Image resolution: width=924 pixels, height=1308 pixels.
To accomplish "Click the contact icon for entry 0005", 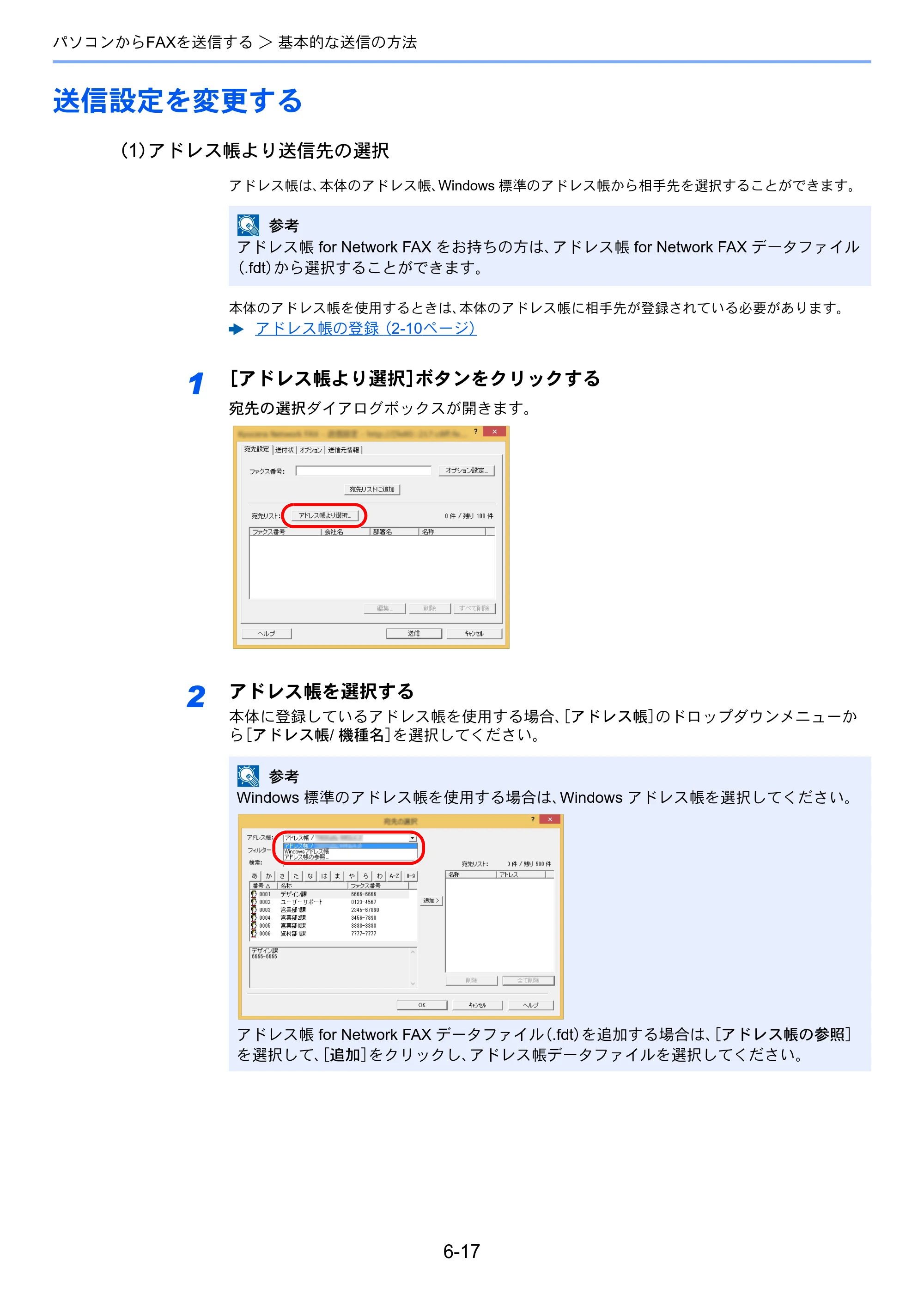I will tap(254, 926).
